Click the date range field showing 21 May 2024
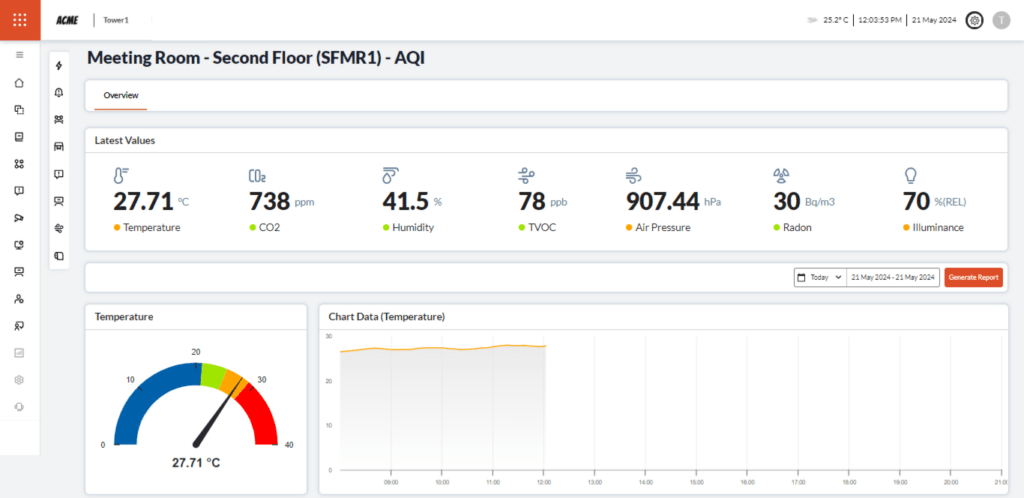This screenshot has height=498, width=1024. [891, 277]
